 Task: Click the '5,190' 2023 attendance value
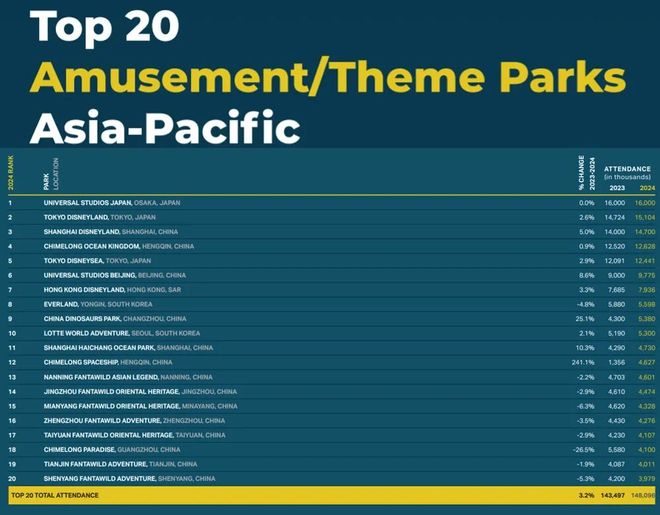tap(617, 333)
